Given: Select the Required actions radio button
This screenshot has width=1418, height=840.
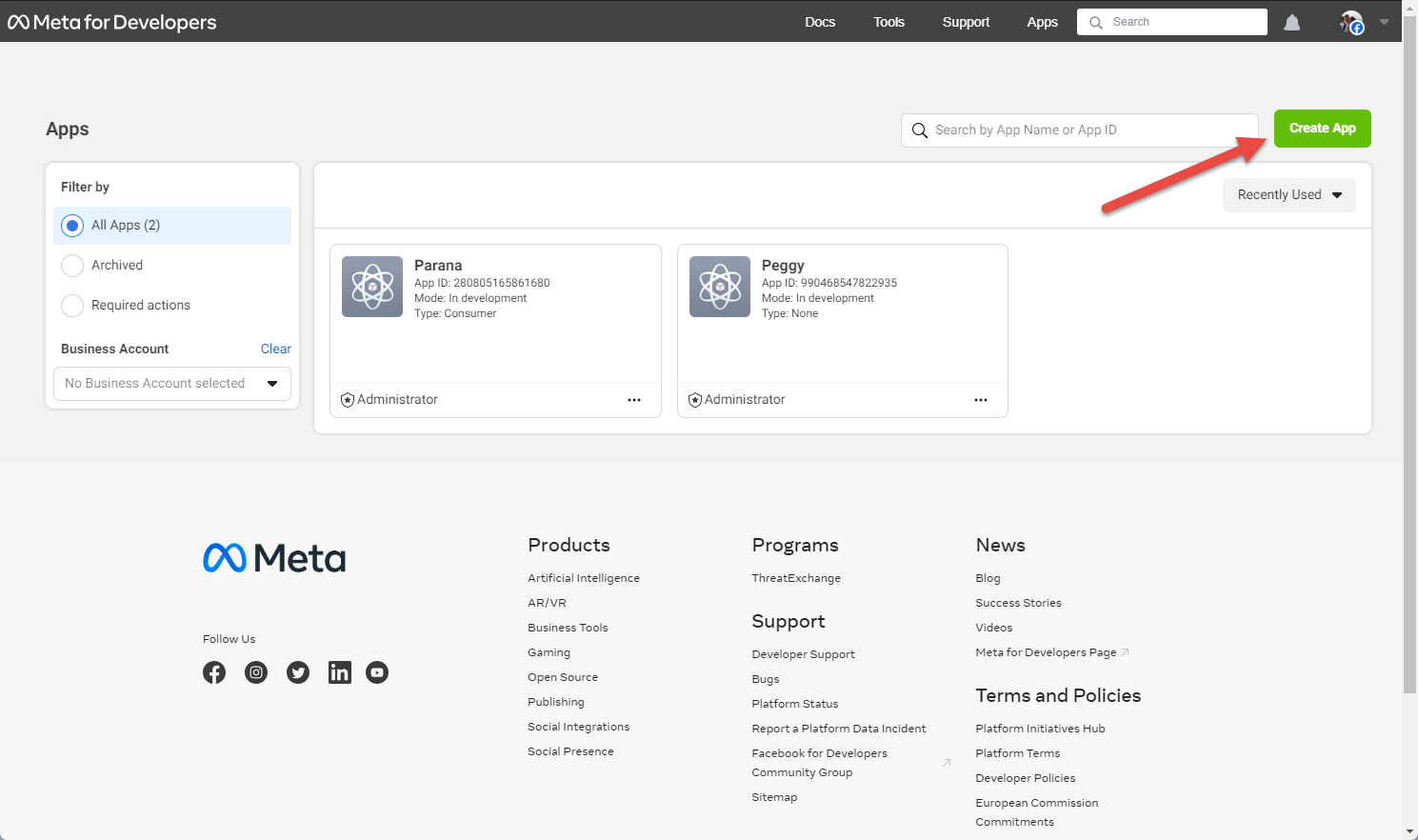Looking at the screenshot, I should [72, 306].
